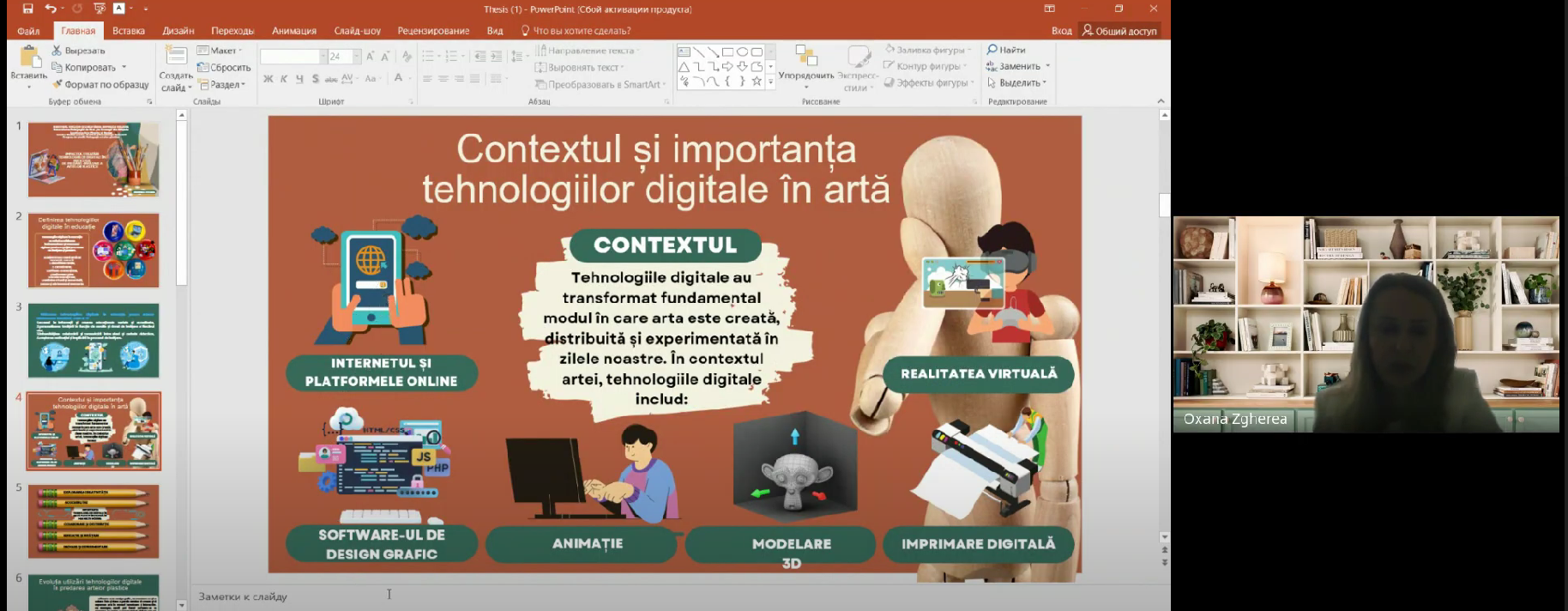The image size is (1568, 611).
Task: Select the text box shape in the gallery
Action: tap(684, 52)
